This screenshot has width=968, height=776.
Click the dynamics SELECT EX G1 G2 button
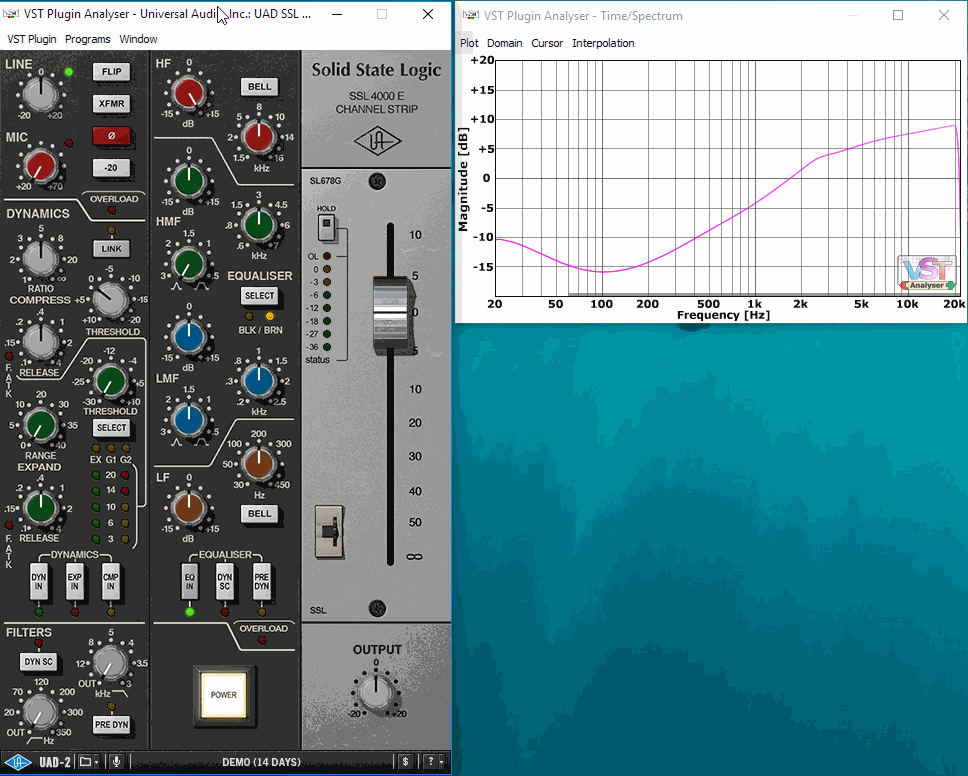point(112,428)
